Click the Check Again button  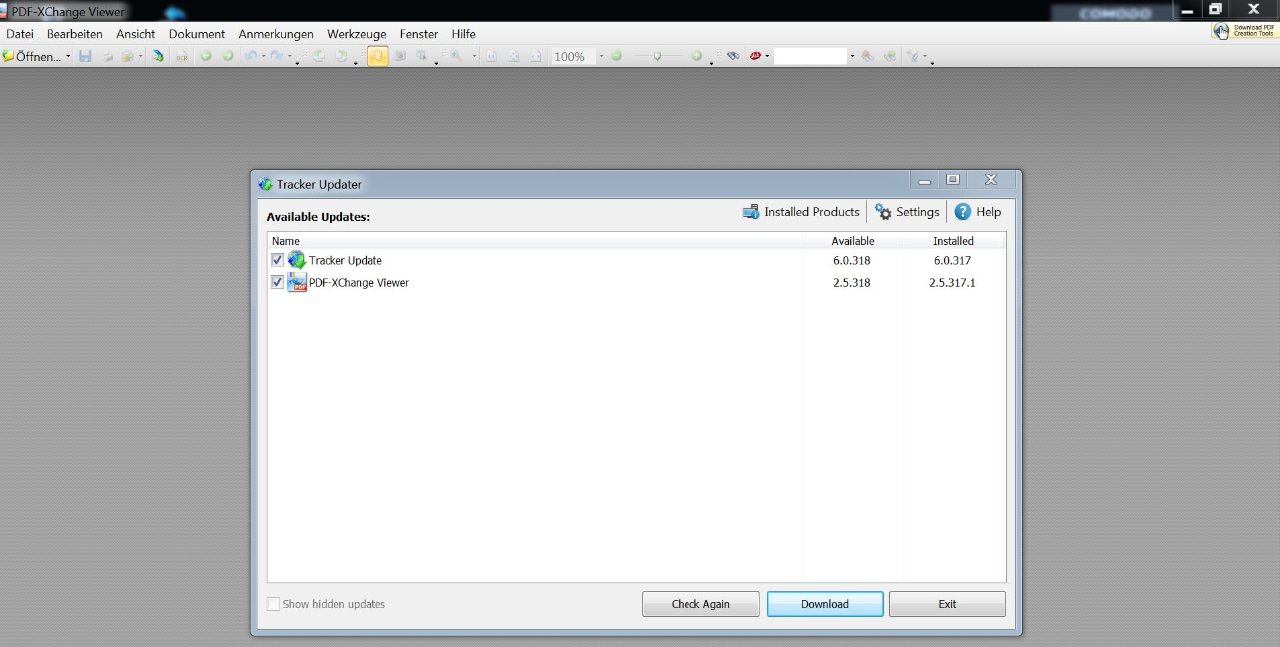tap(701, 604)
